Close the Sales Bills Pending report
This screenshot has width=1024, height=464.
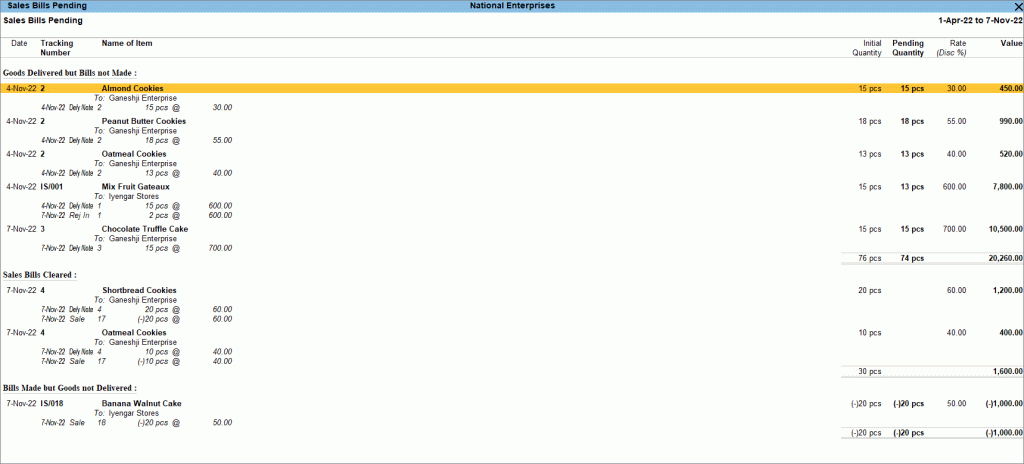click(x=1017, y=5)
